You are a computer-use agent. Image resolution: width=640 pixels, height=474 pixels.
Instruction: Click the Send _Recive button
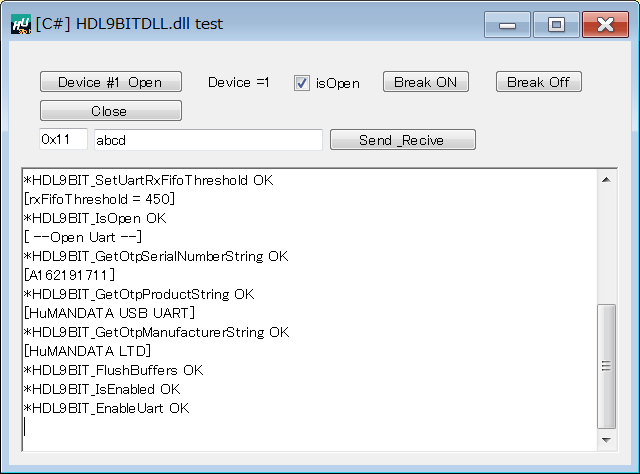click(x=402, y=140)
